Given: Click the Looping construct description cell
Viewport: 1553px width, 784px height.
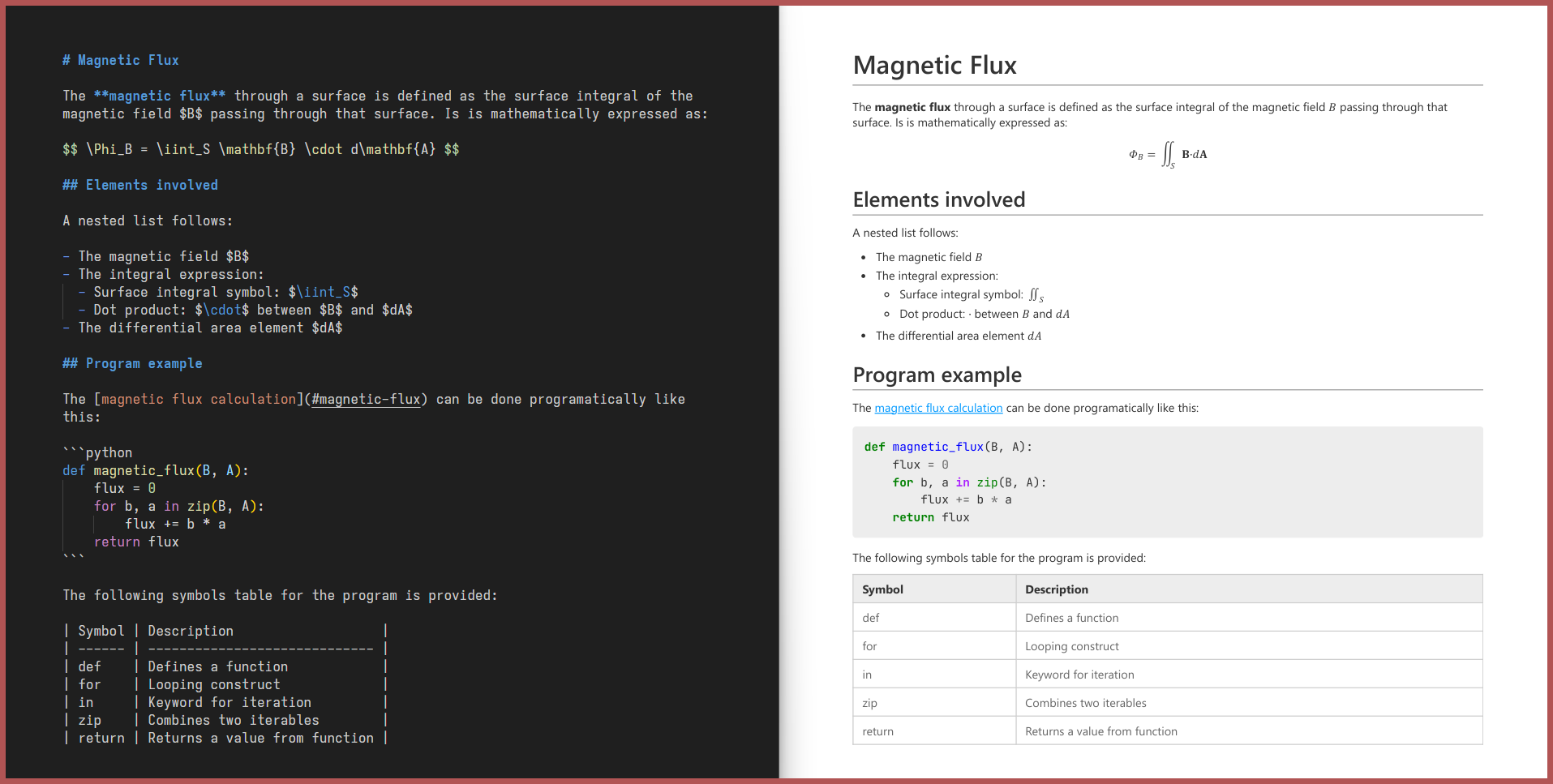Looking at the screenshot, I should click(1072, 645).
